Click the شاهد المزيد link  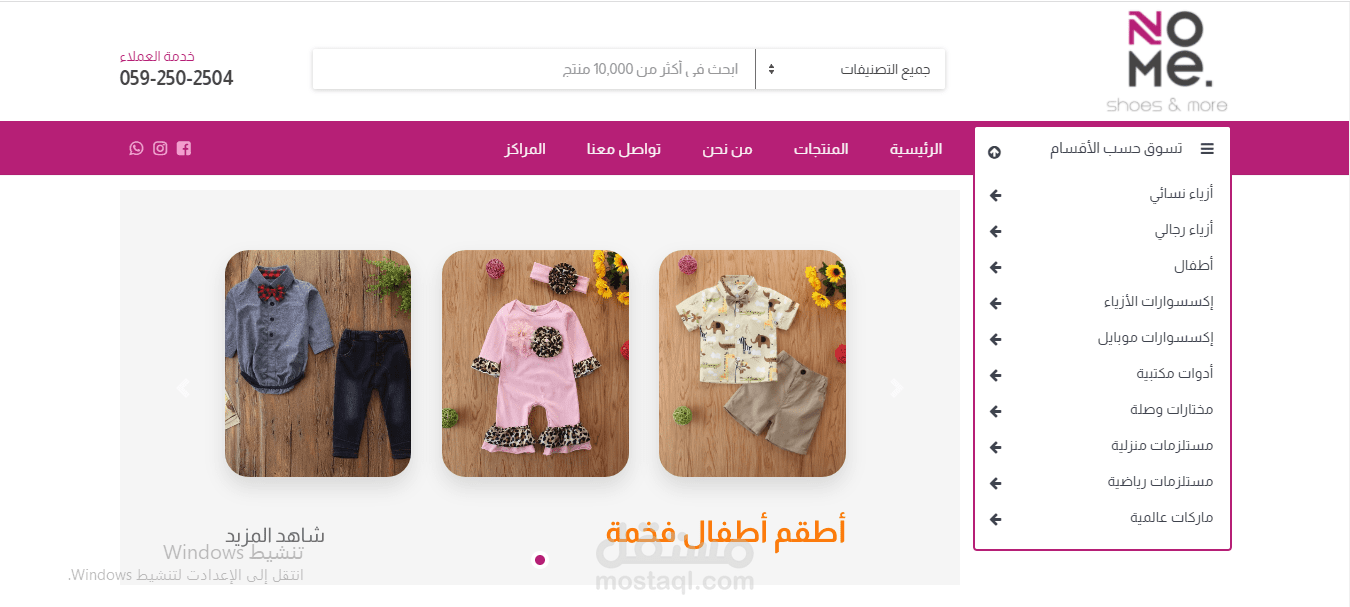pyautogui.click(x=275, y=535)
